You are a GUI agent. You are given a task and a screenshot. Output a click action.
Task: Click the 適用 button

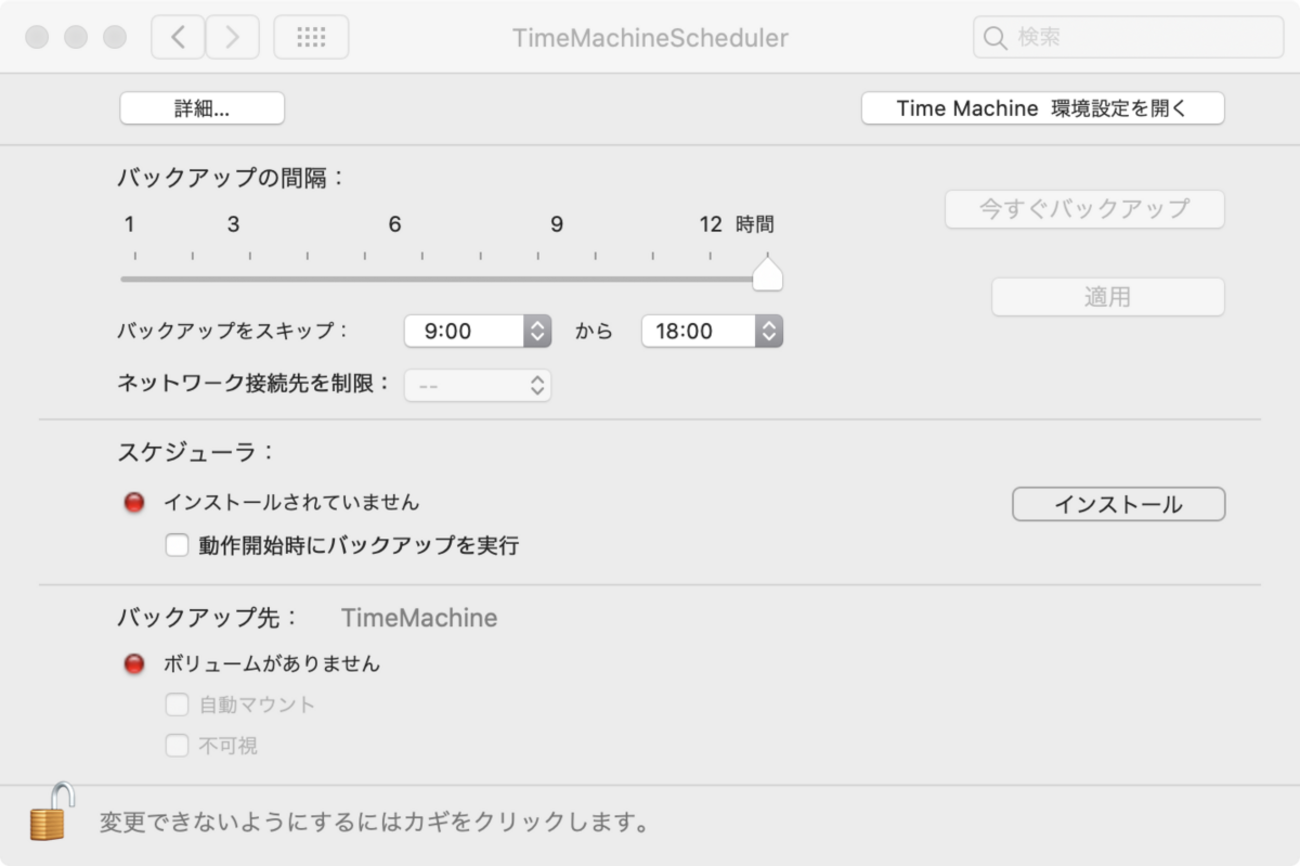point(1108,297)
